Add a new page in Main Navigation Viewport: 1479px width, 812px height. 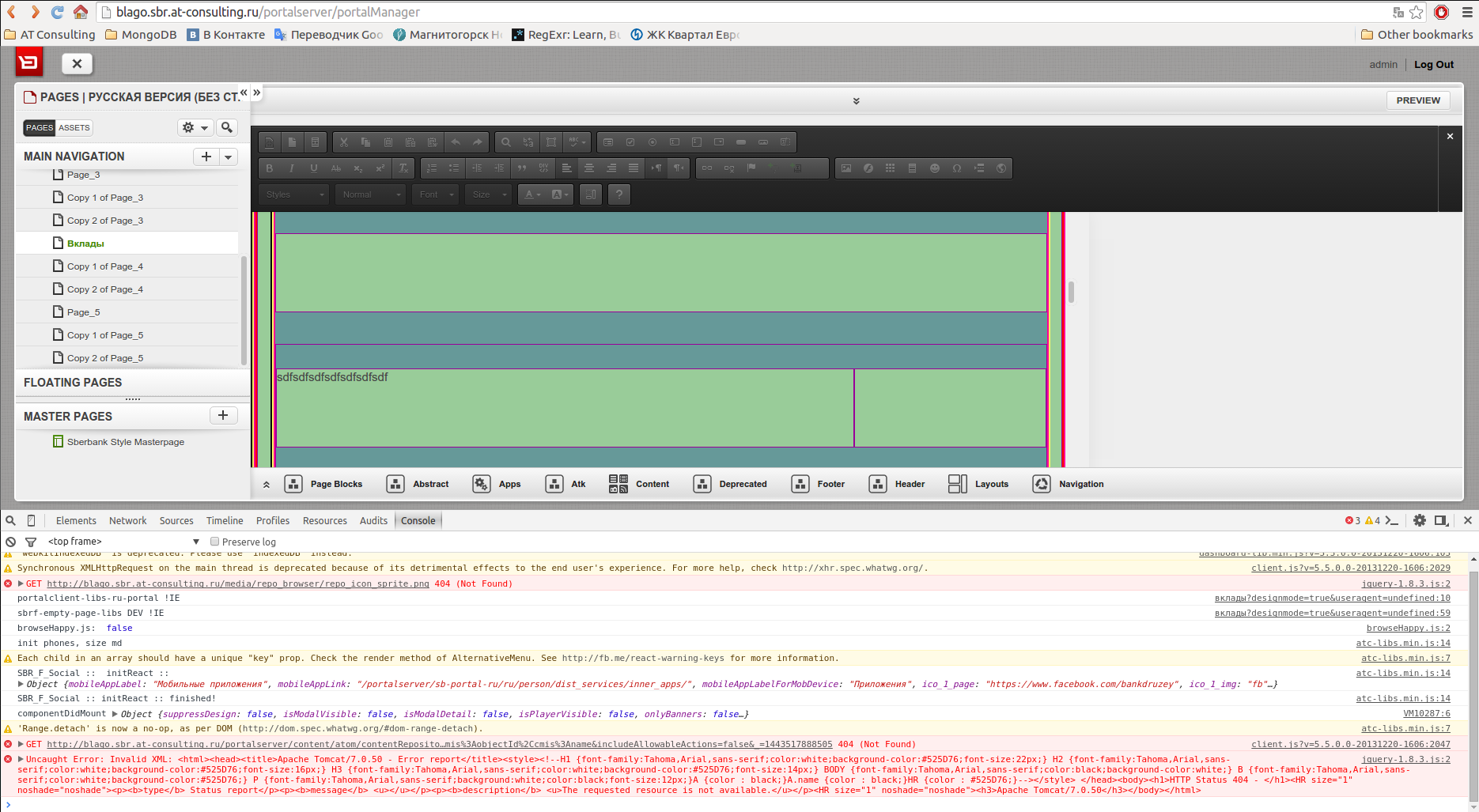[x=206, y=157]
